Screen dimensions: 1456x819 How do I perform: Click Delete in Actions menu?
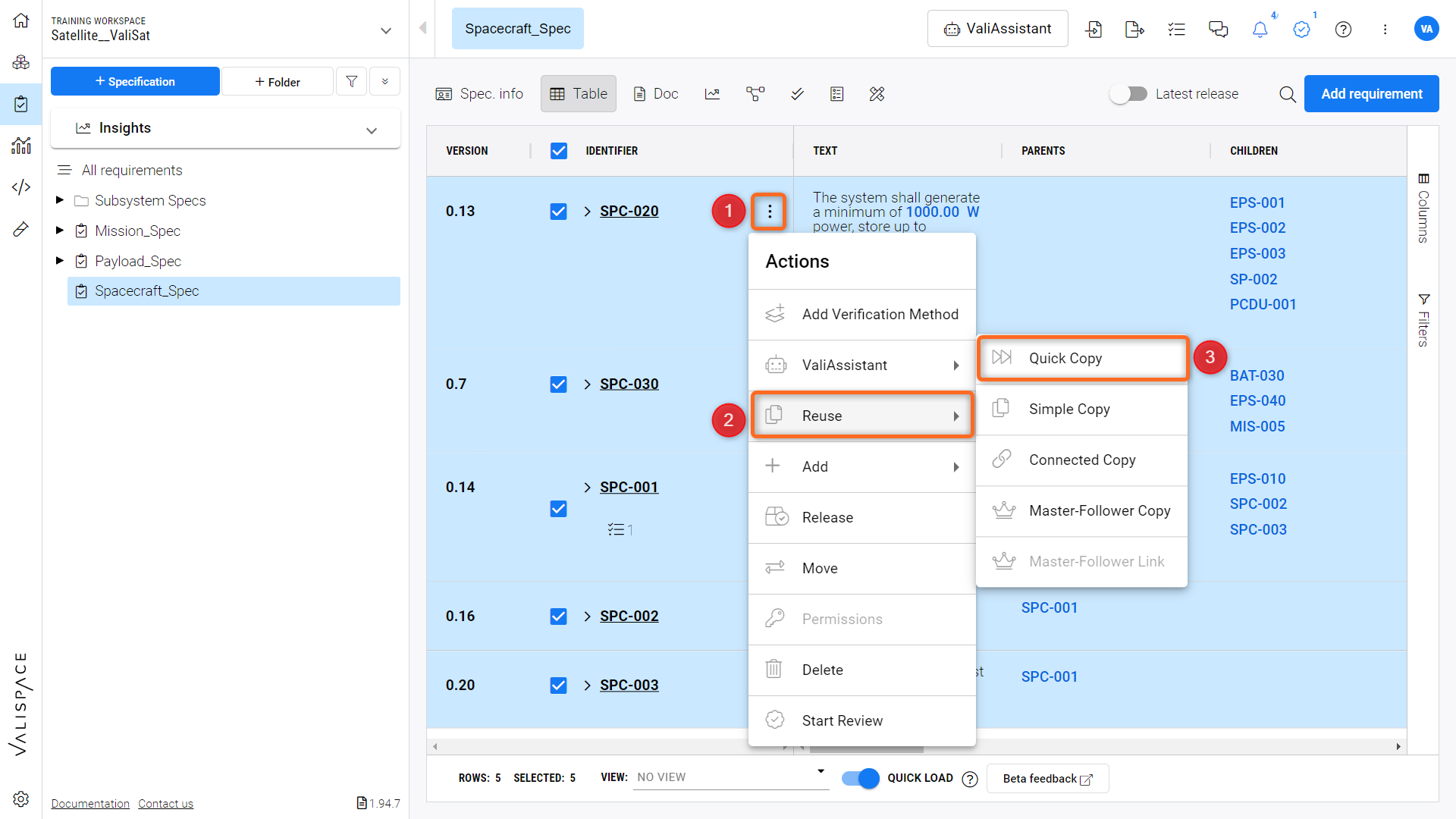click(x=862, y=670)
